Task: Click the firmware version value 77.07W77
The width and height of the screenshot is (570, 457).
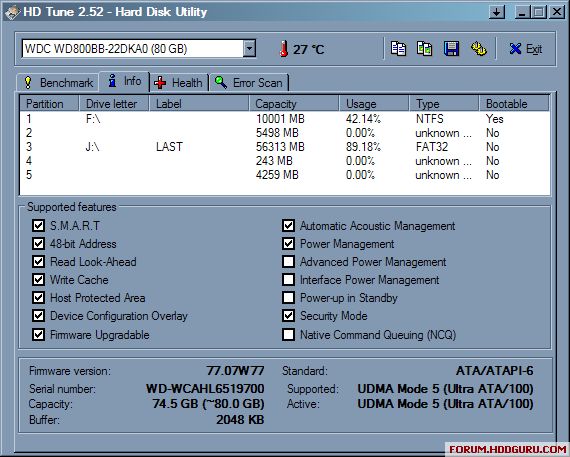Action: 235,371
